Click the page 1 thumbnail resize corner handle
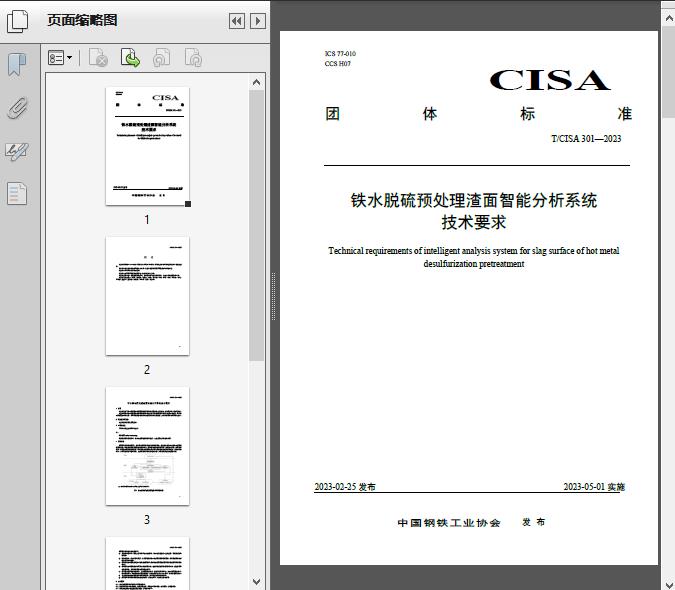Image resolution: width=675 pixels, height=590 pixels. point(188,204)
